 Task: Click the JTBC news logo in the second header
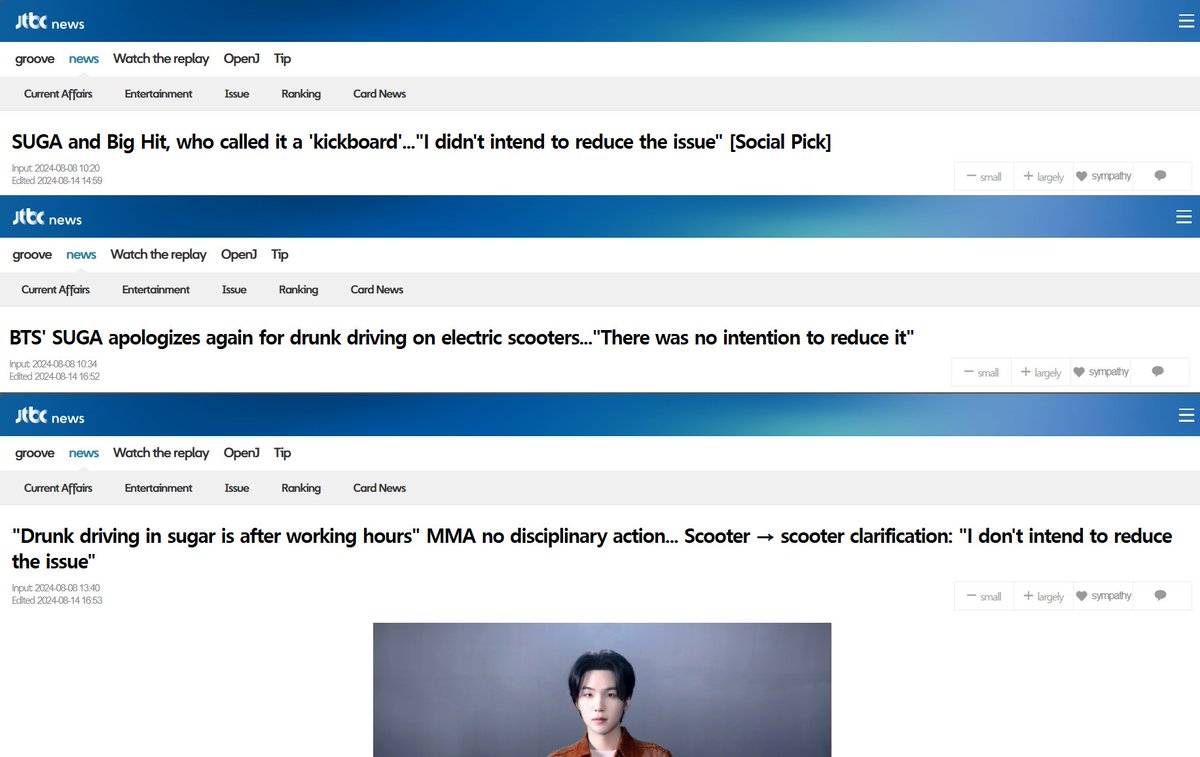47,218
